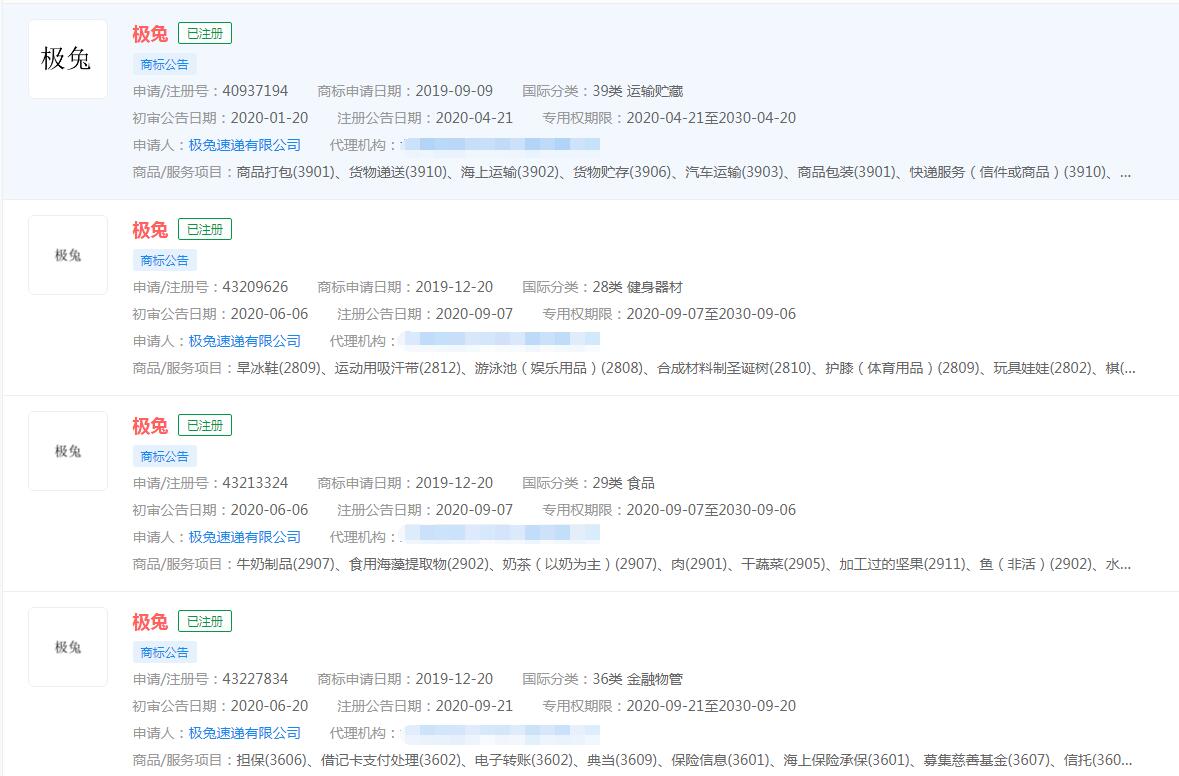The height and width of the screenshot is (776, 1179).
Task: Click the 已注册 badge of entry 40937194
Action: (x=205, y=33)
